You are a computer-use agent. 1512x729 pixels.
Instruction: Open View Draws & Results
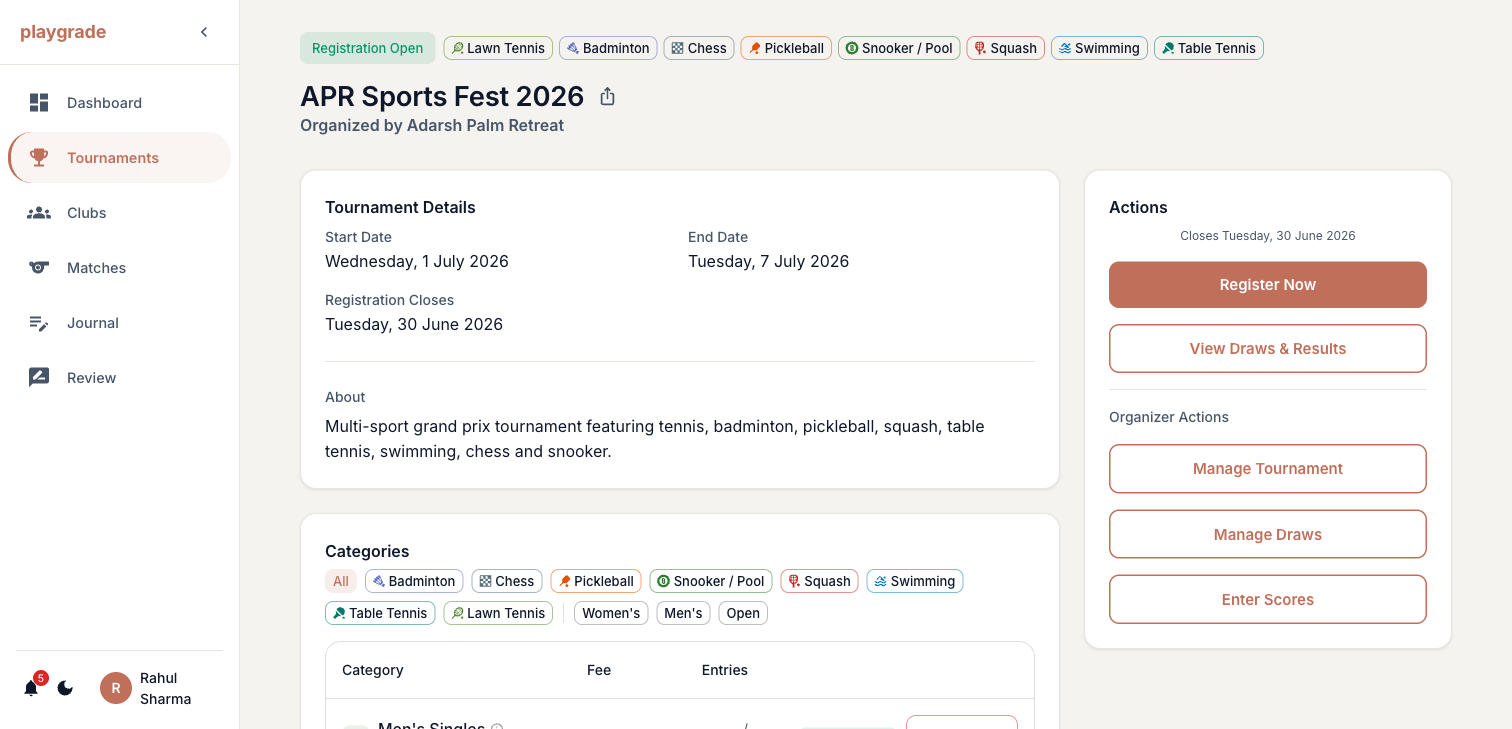1267,349
